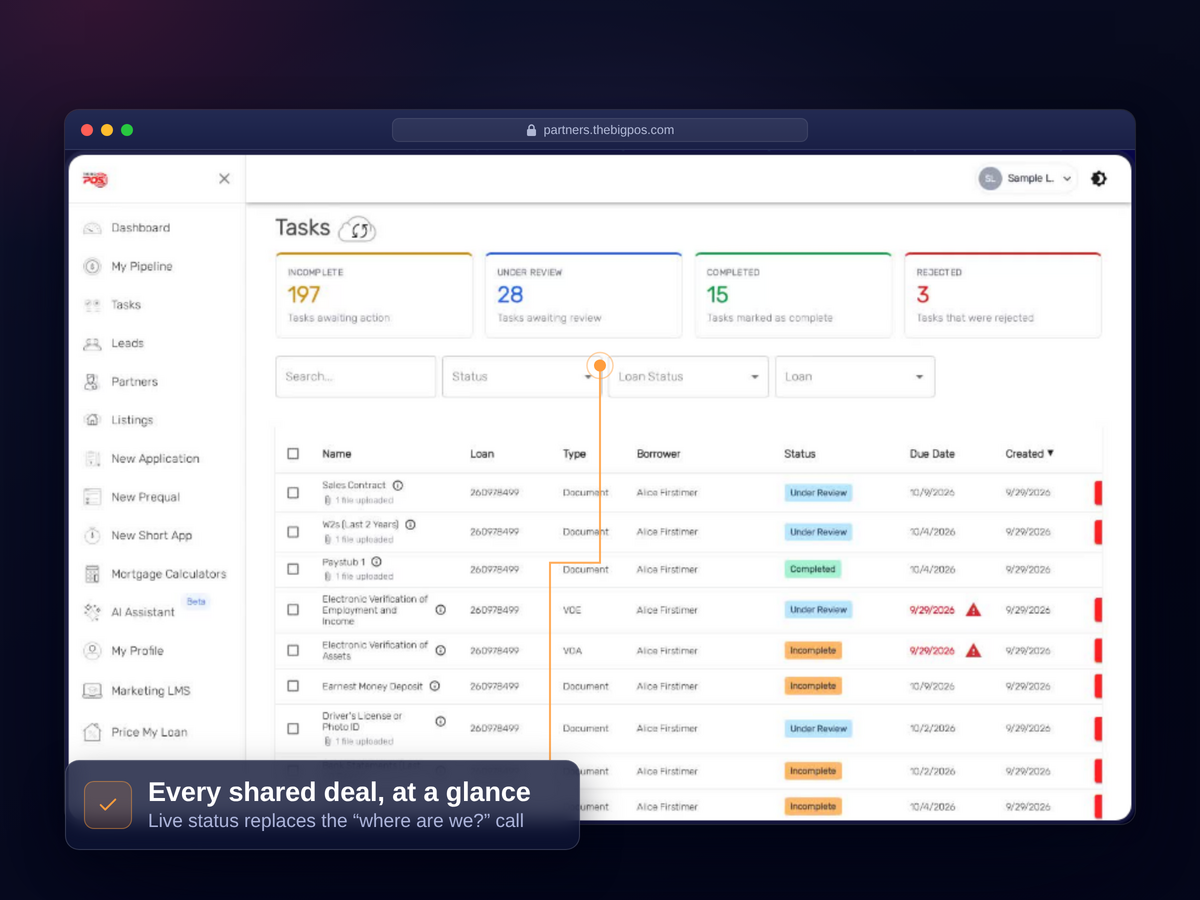Filter by the Incomplete 197 summary card

(x=374, y=295)
